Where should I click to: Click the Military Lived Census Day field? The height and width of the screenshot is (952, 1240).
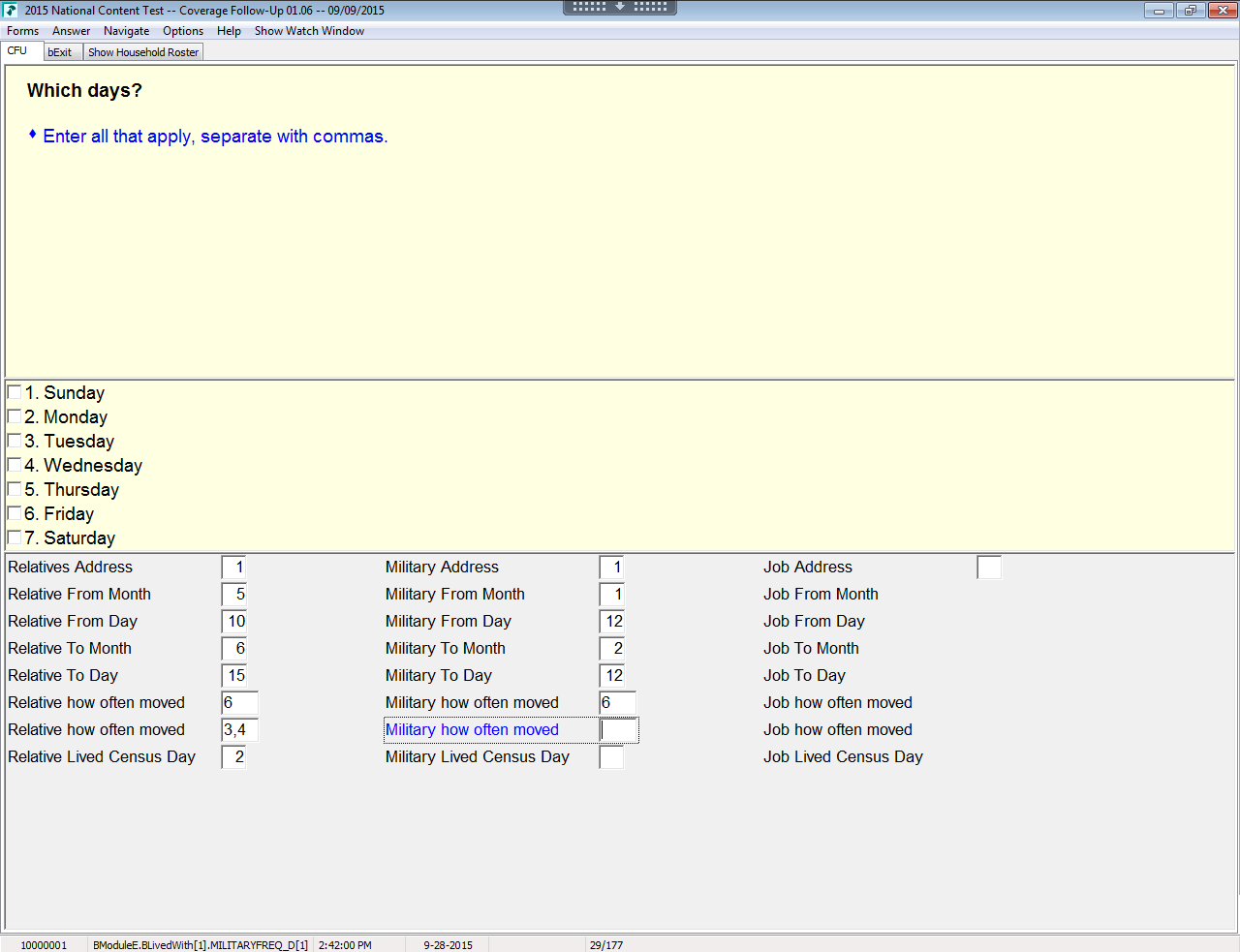click(611, 757)
